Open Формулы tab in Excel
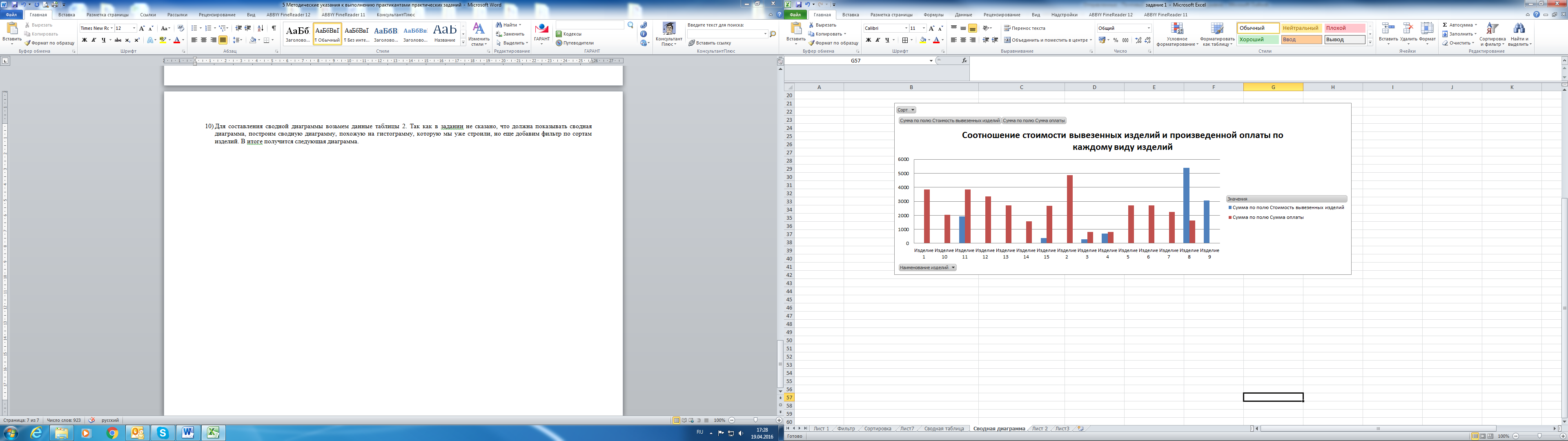1568x441 pixels. click(933, 15)
